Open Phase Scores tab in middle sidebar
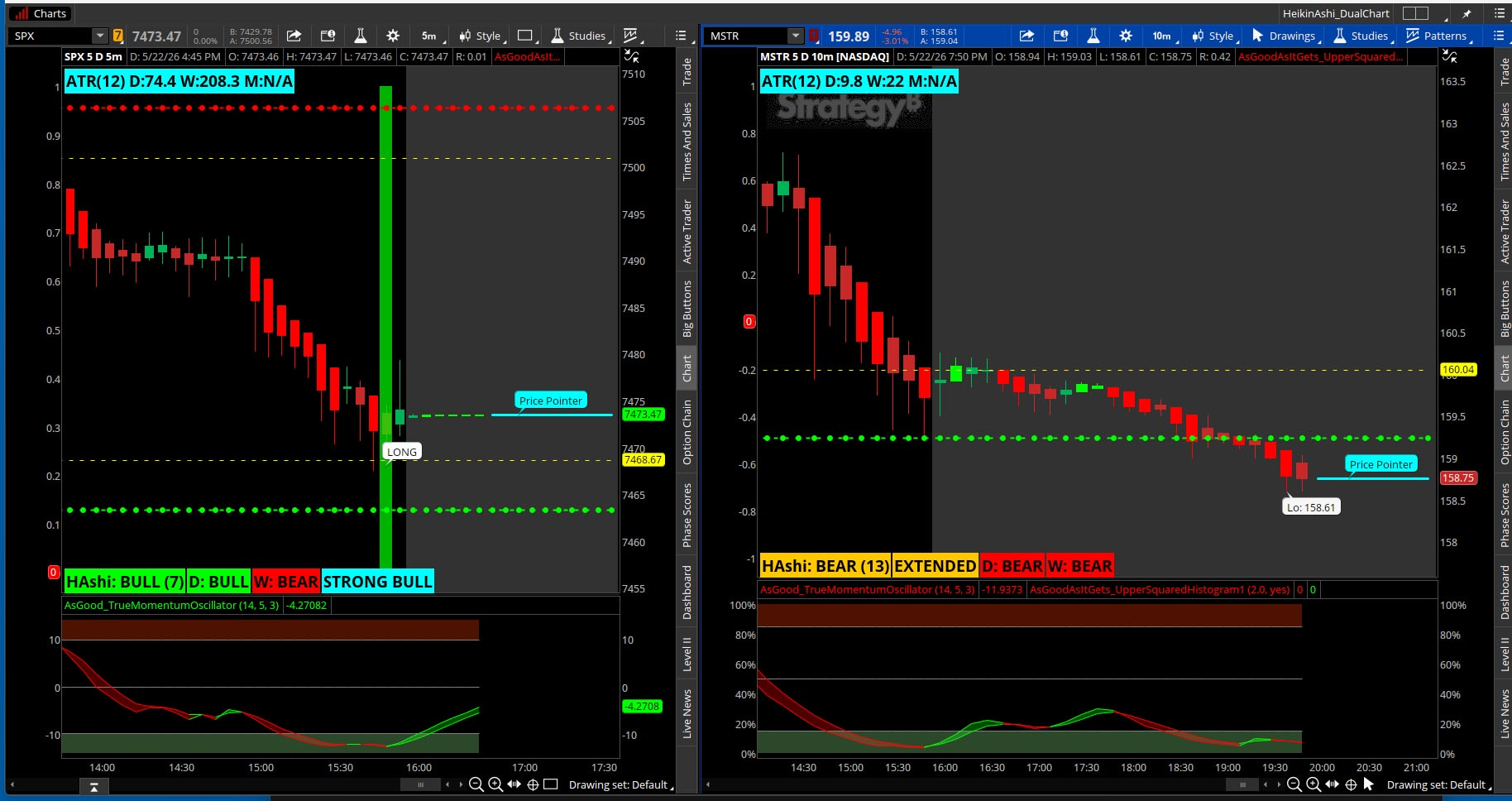Screen dimensions: 1512x801 click(x=687, y=516)
